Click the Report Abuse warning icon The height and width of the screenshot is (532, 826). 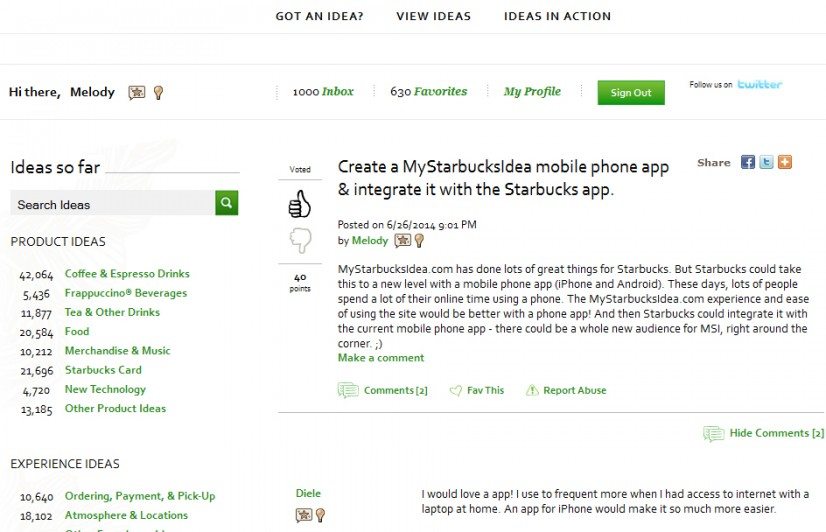[x=532, y=390]
